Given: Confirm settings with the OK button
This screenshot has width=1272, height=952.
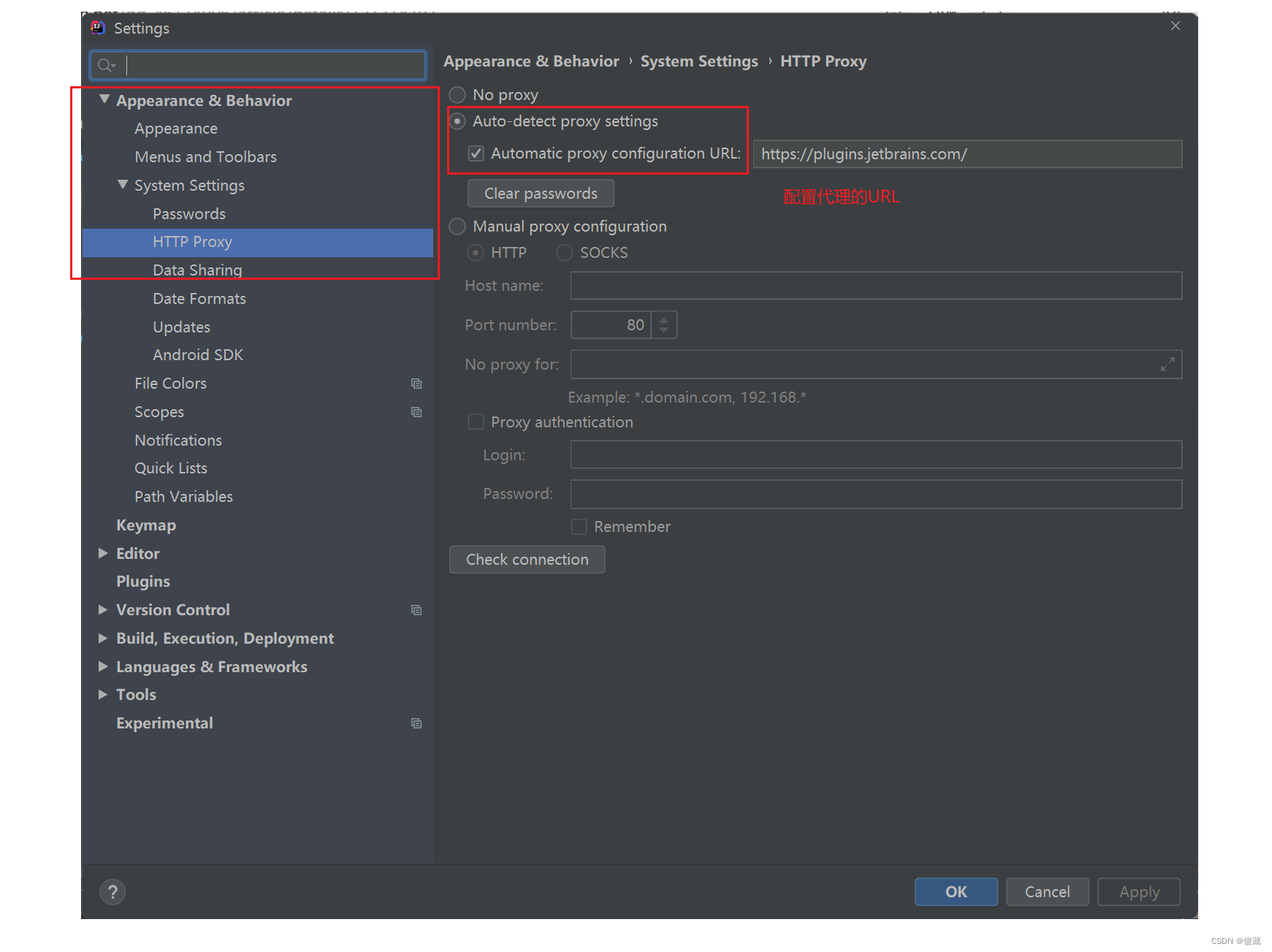Looking at the screenshot, I should [x=956, y=892].
